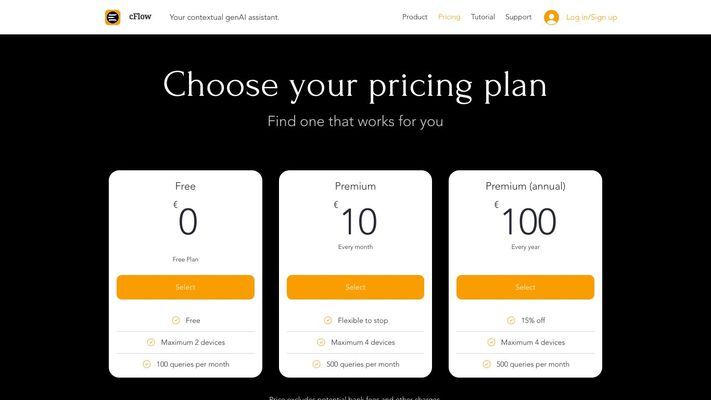This screenshot has width=711, height=400.
Task: Open the Support navigation item
Action: (518, 17)
